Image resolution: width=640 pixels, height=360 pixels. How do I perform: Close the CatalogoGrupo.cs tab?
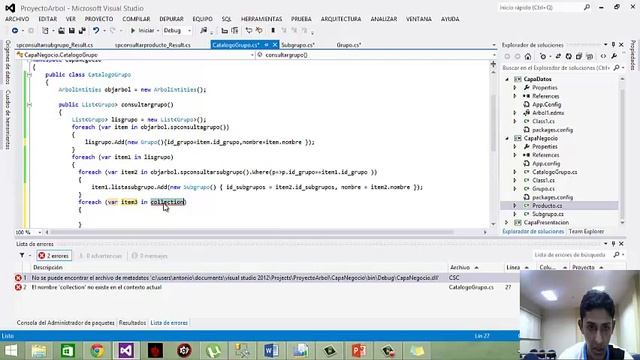(x=275, y=45)
